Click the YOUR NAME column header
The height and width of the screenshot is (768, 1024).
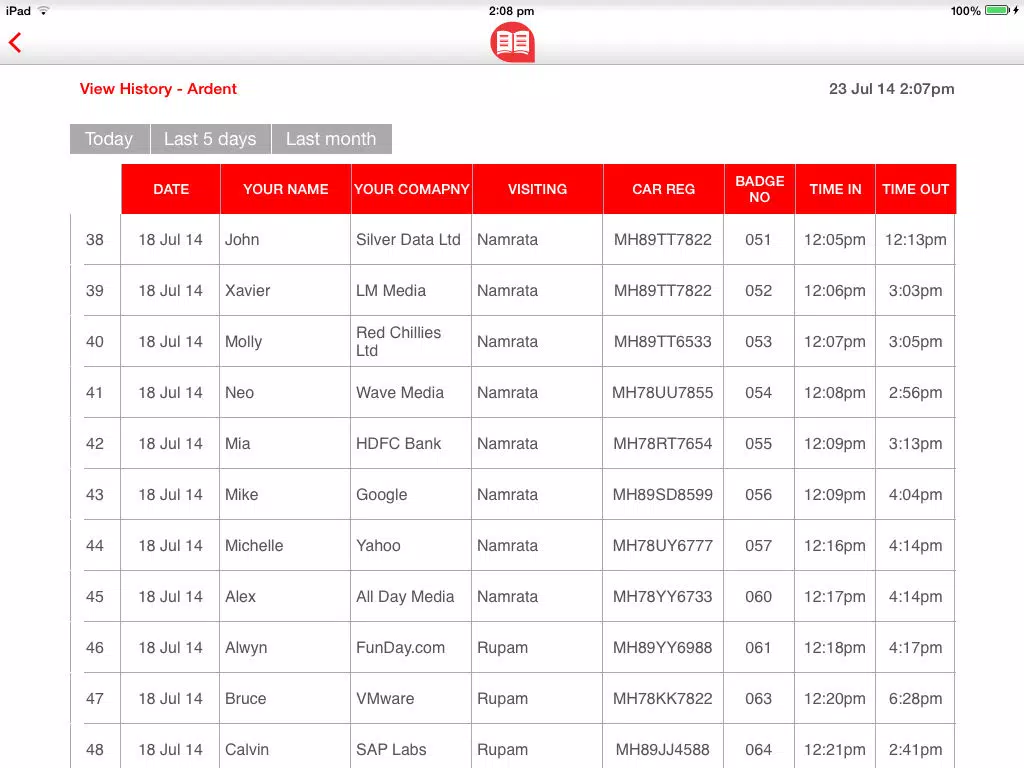click(x=286, y=189)
